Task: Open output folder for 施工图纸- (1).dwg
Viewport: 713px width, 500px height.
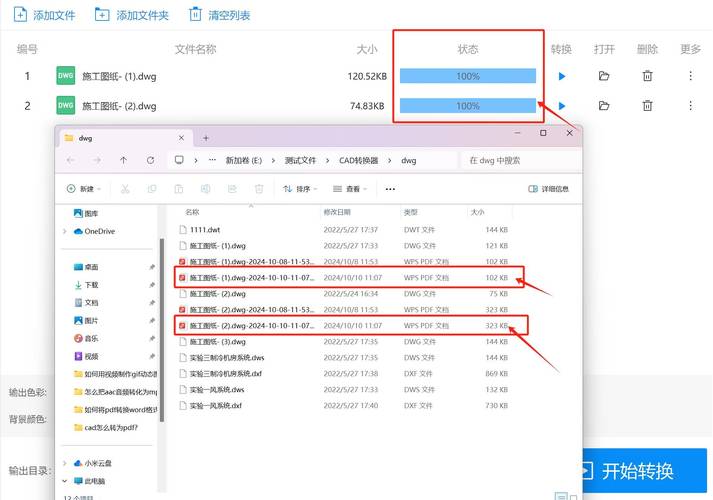Action: pyautogui.click(x=604, y=76)
